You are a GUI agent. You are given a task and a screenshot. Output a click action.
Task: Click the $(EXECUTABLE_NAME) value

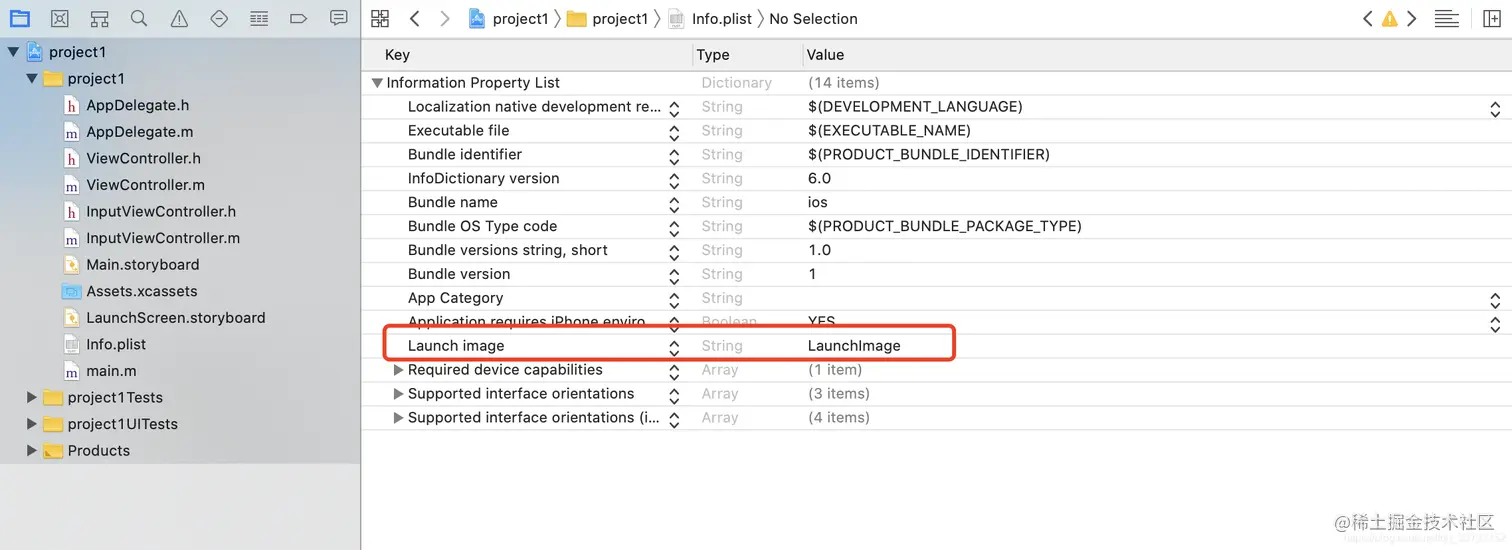pos(889,131)
